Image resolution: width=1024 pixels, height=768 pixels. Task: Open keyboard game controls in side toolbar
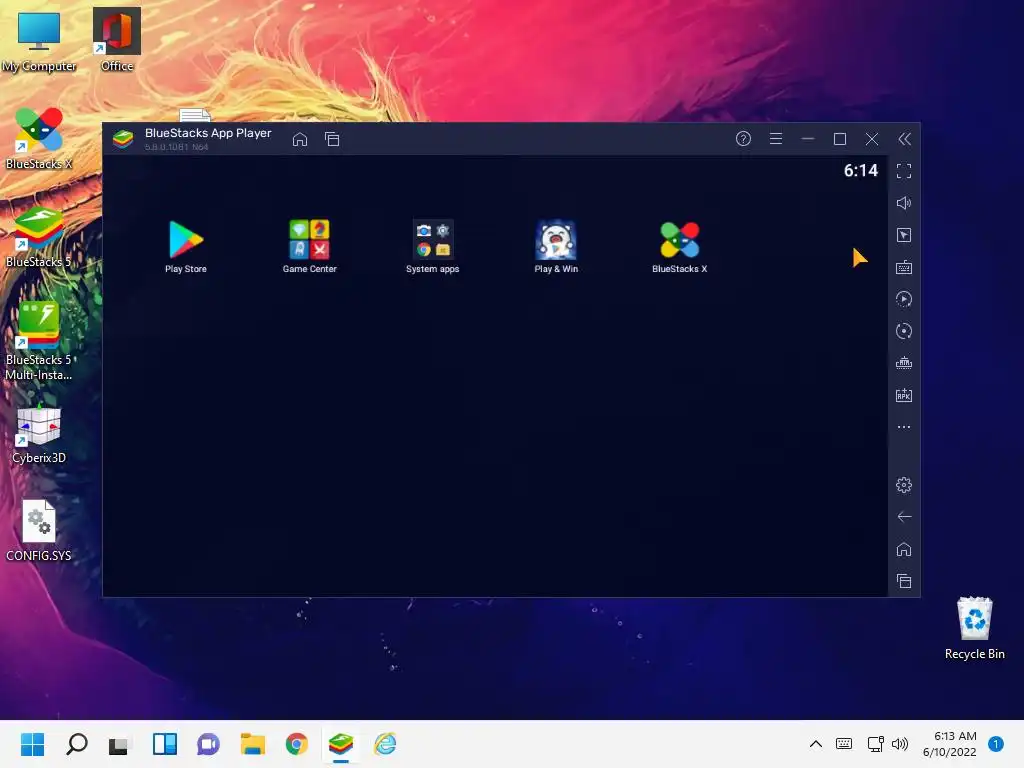pyautogui.click(x=904, y=267)
